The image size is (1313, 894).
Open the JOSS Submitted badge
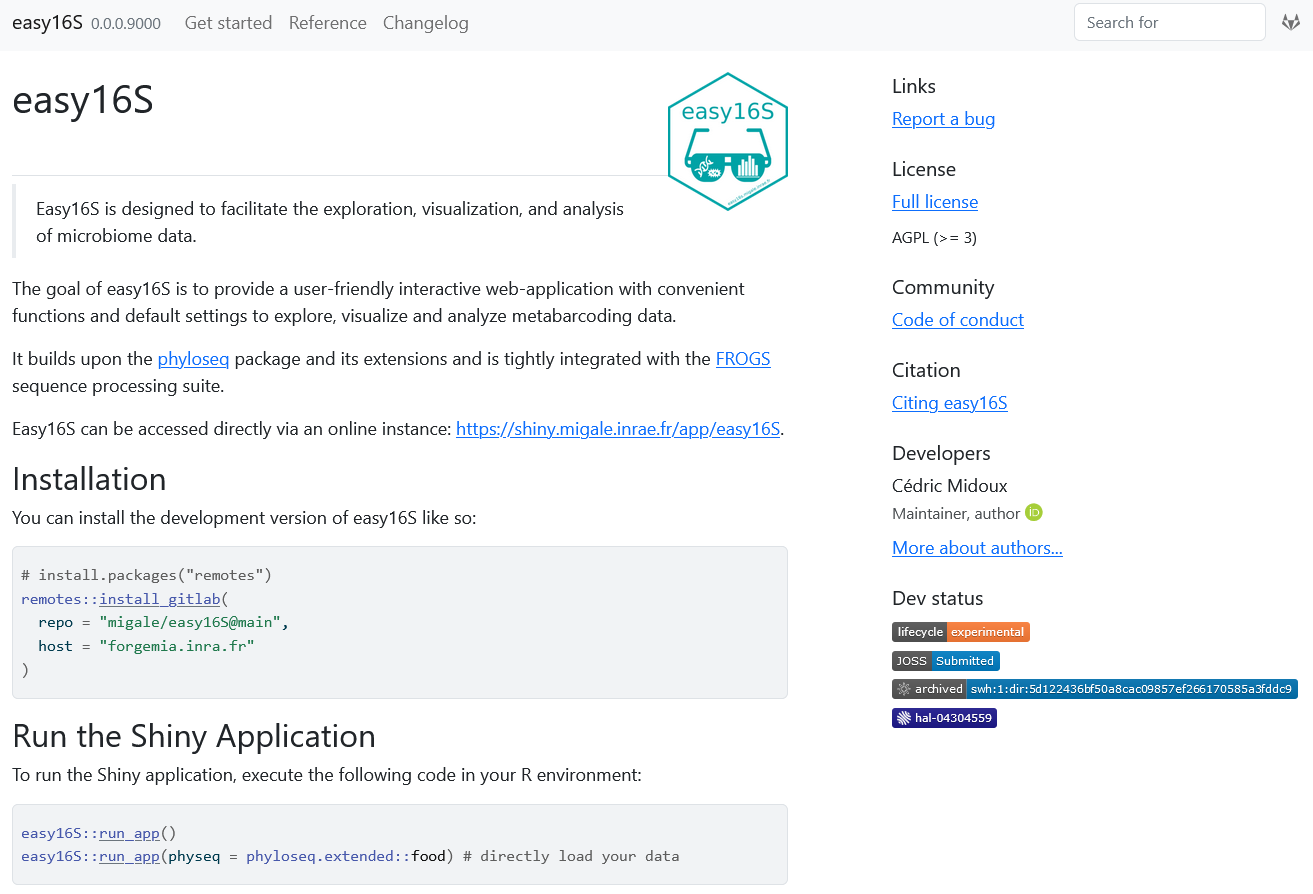click(945, 661)
